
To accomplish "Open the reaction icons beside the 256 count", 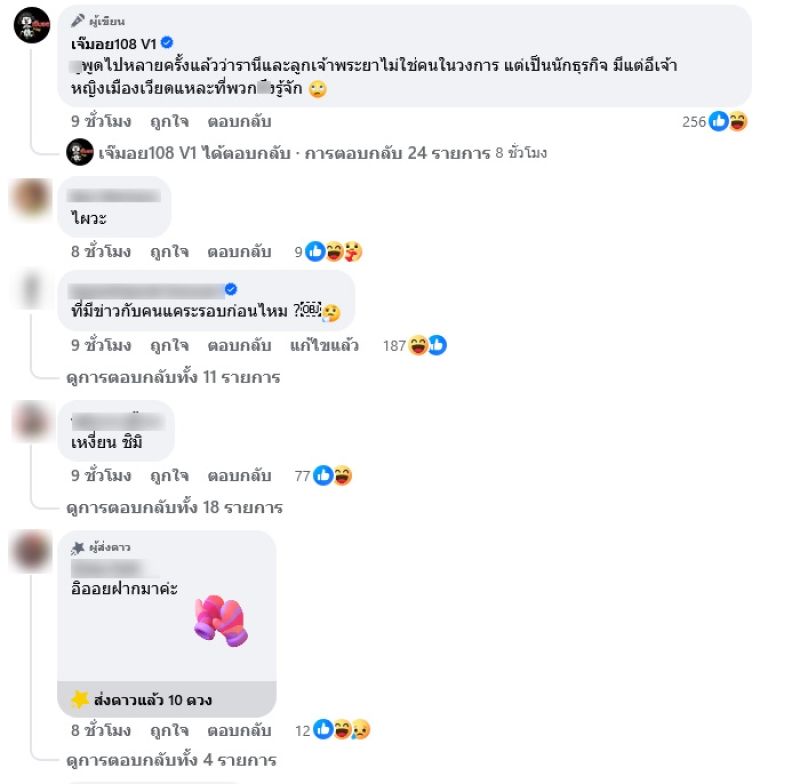I will point(728,121).
